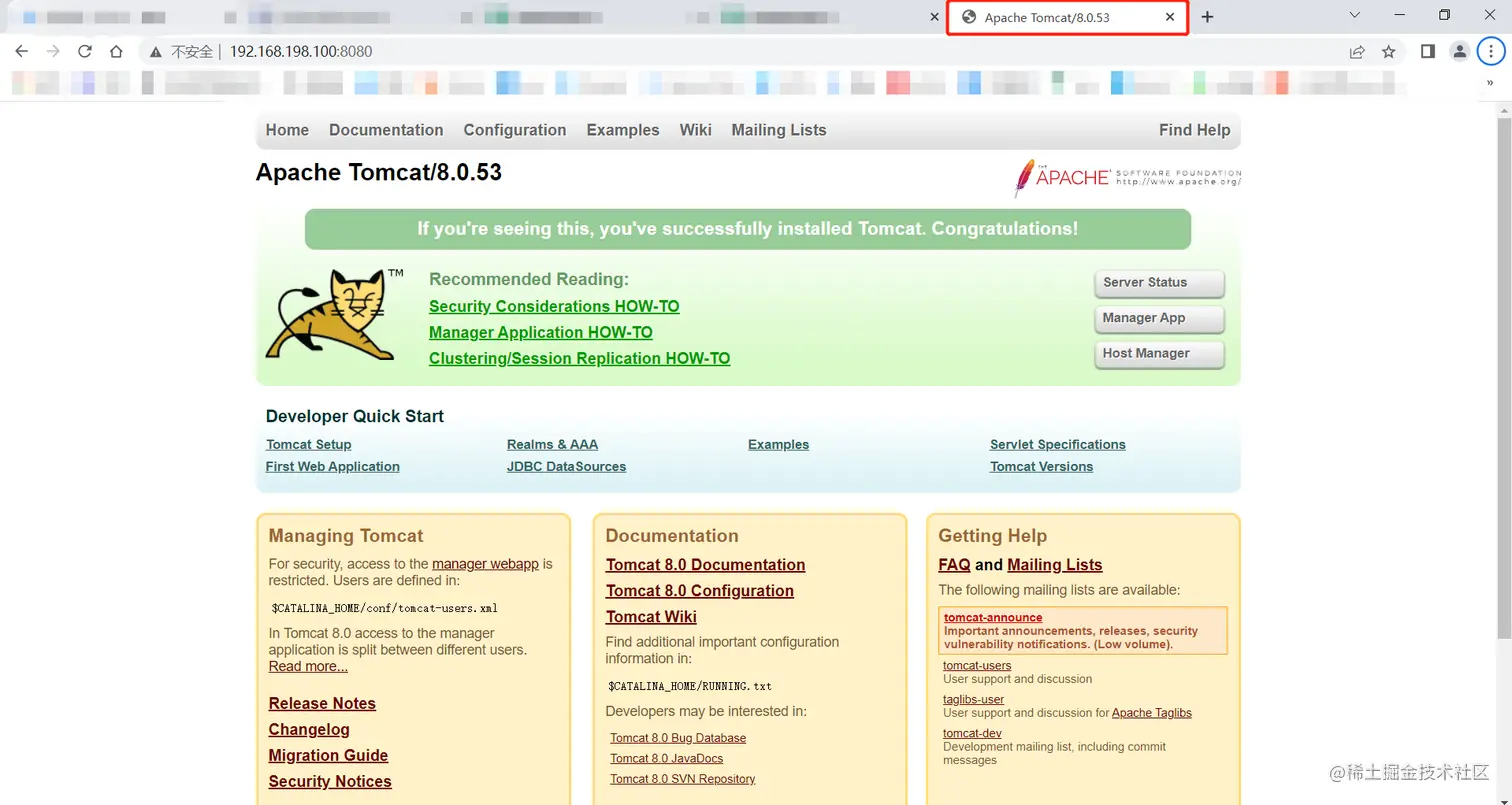Open Tomcat Versions link
This screenshot has height=805, width=1512.
coord(1041,466)
